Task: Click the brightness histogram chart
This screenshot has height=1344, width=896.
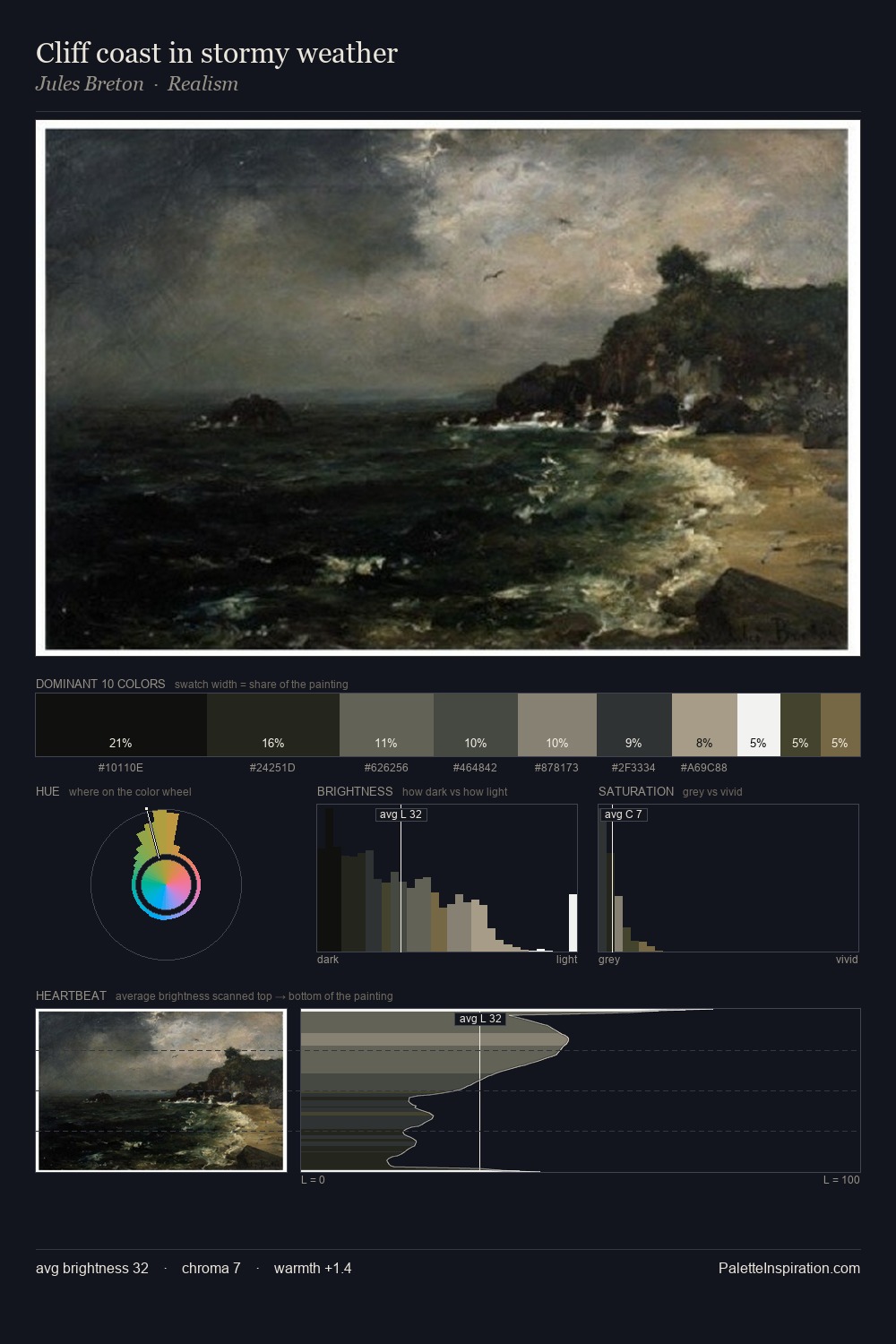Action: tap(447, 878)
